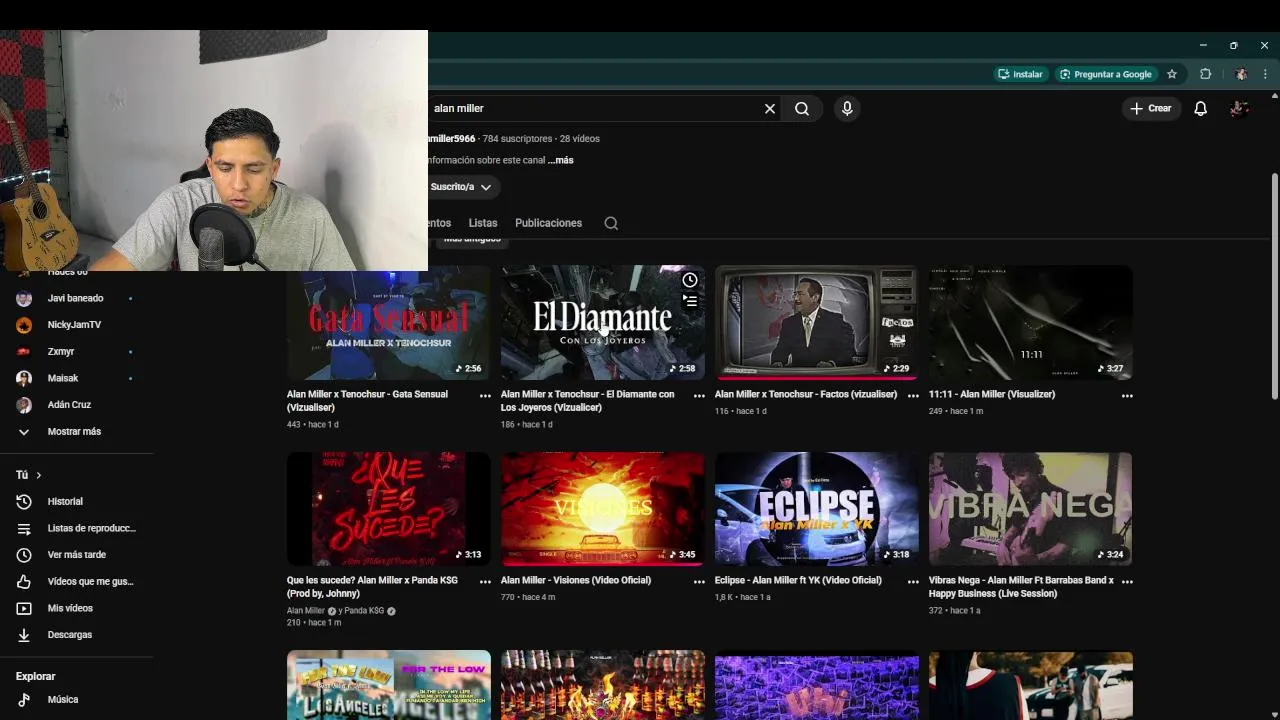Screen dimensions: 1280x720
Task: Expand the Tú section chevron
Action: (x=38, y=475)
